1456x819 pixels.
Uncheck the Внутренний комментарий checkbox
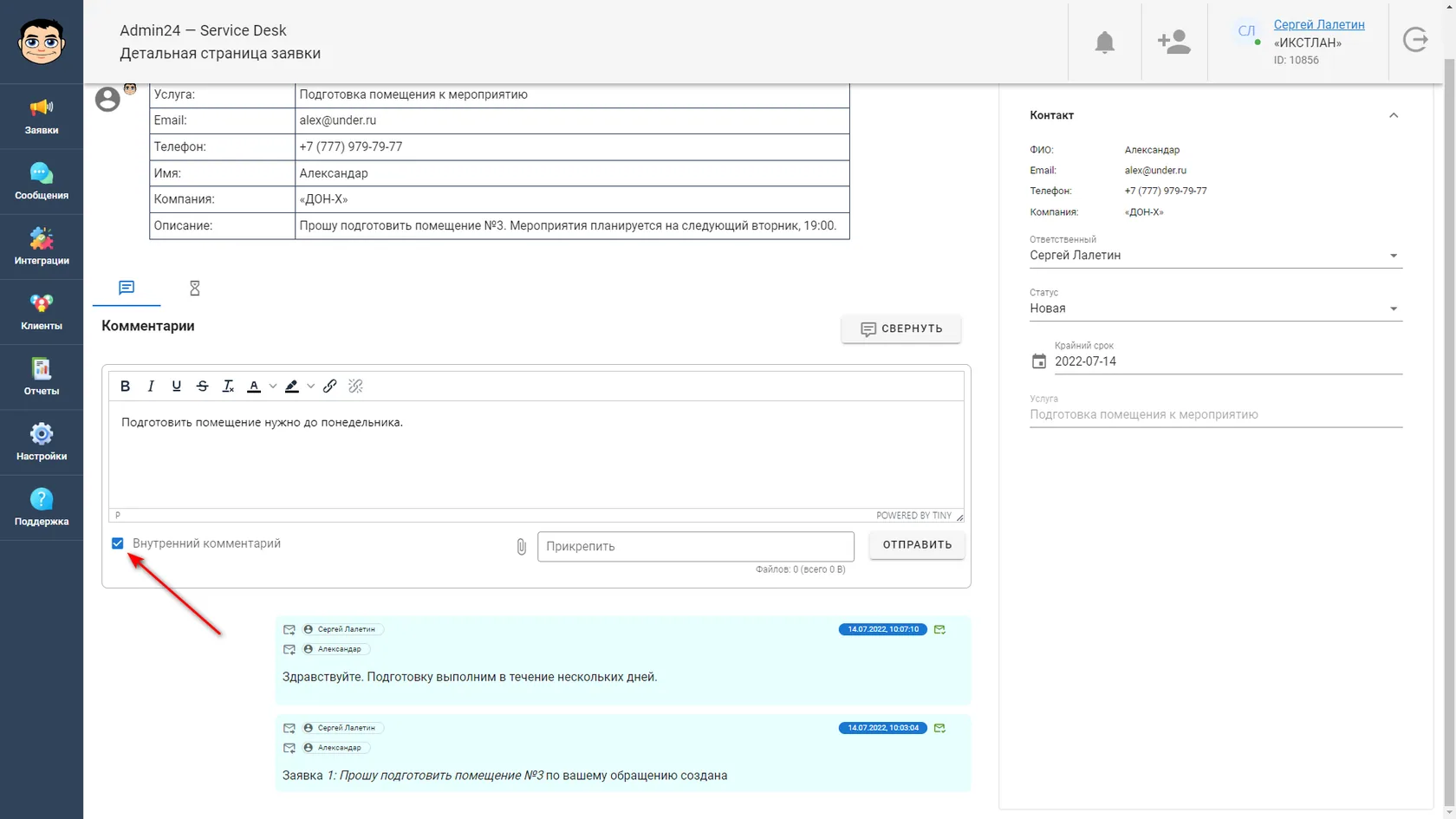pyautogui.click(x=118, y=543)
